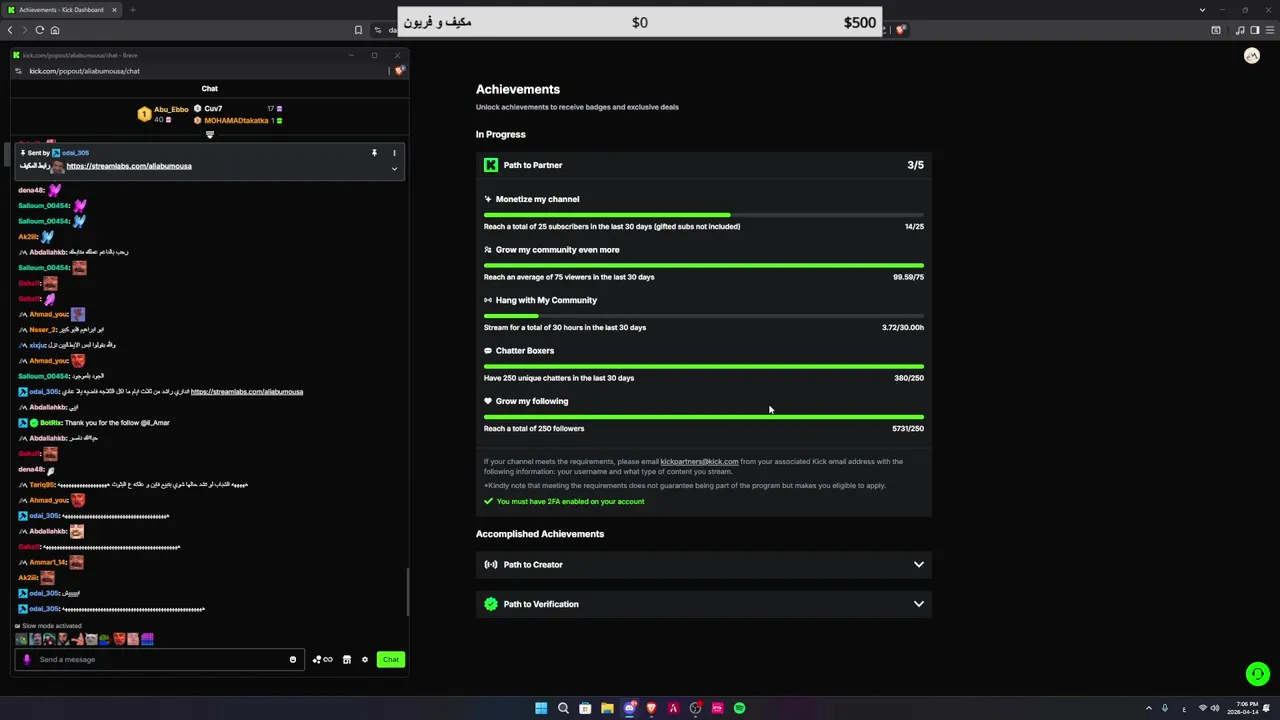Click MOHAMADtakatka leaderboard entry
This screenshot has width=1280, height=720.
[x=236, y=121]
